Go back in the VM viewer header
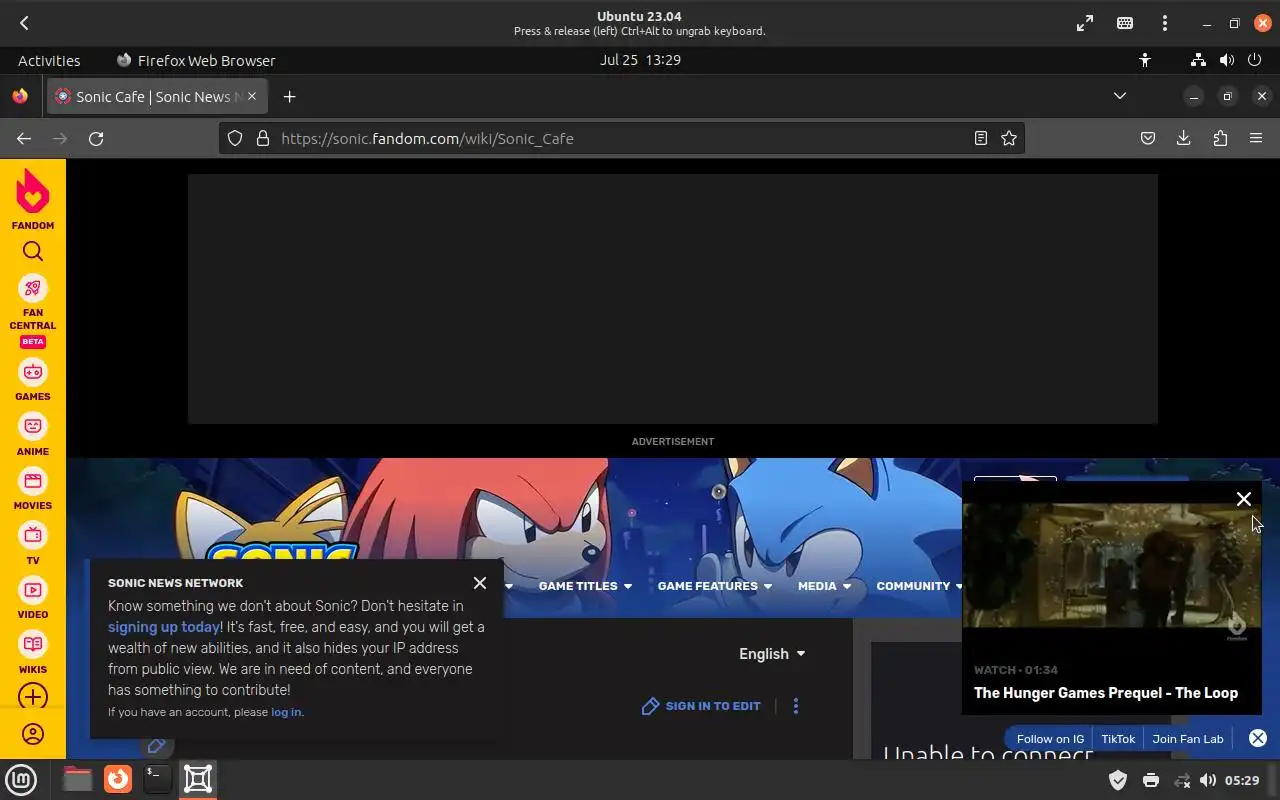Image resolution: width=1280 pixels, height=800 pixels. (24, 23)
